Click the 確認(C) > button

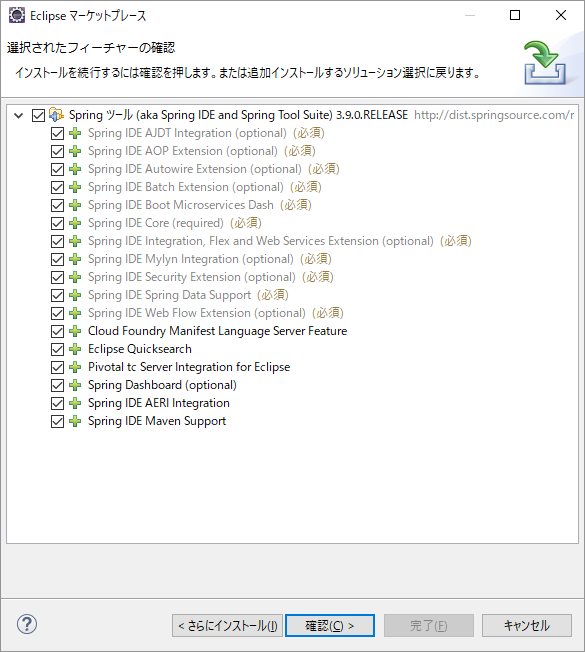click(x=330, y=625)
